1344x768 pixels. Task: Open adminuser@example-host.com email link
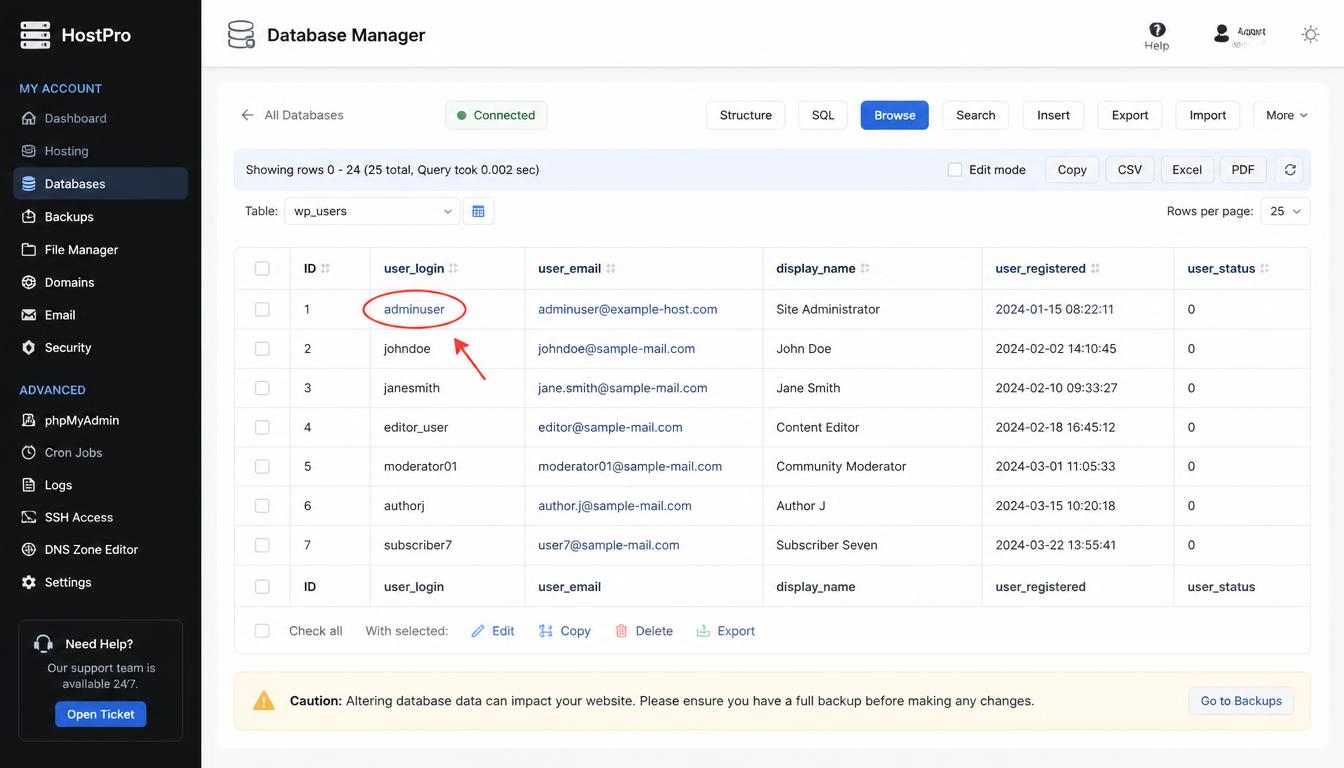point(628,310)
